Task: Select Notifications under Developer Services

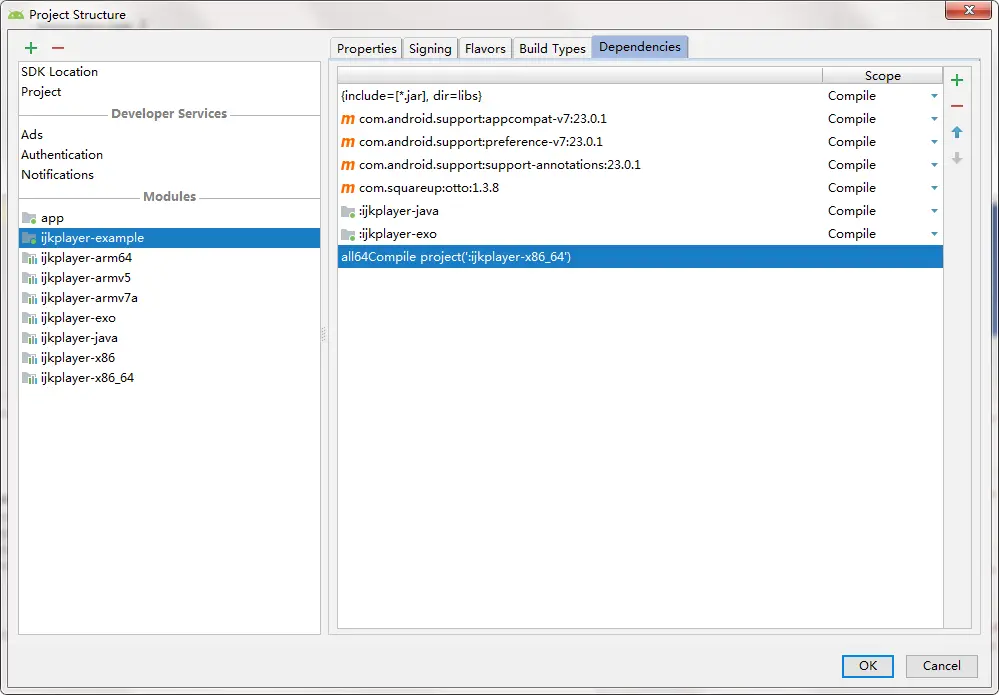Action: [x=169, y=175]
